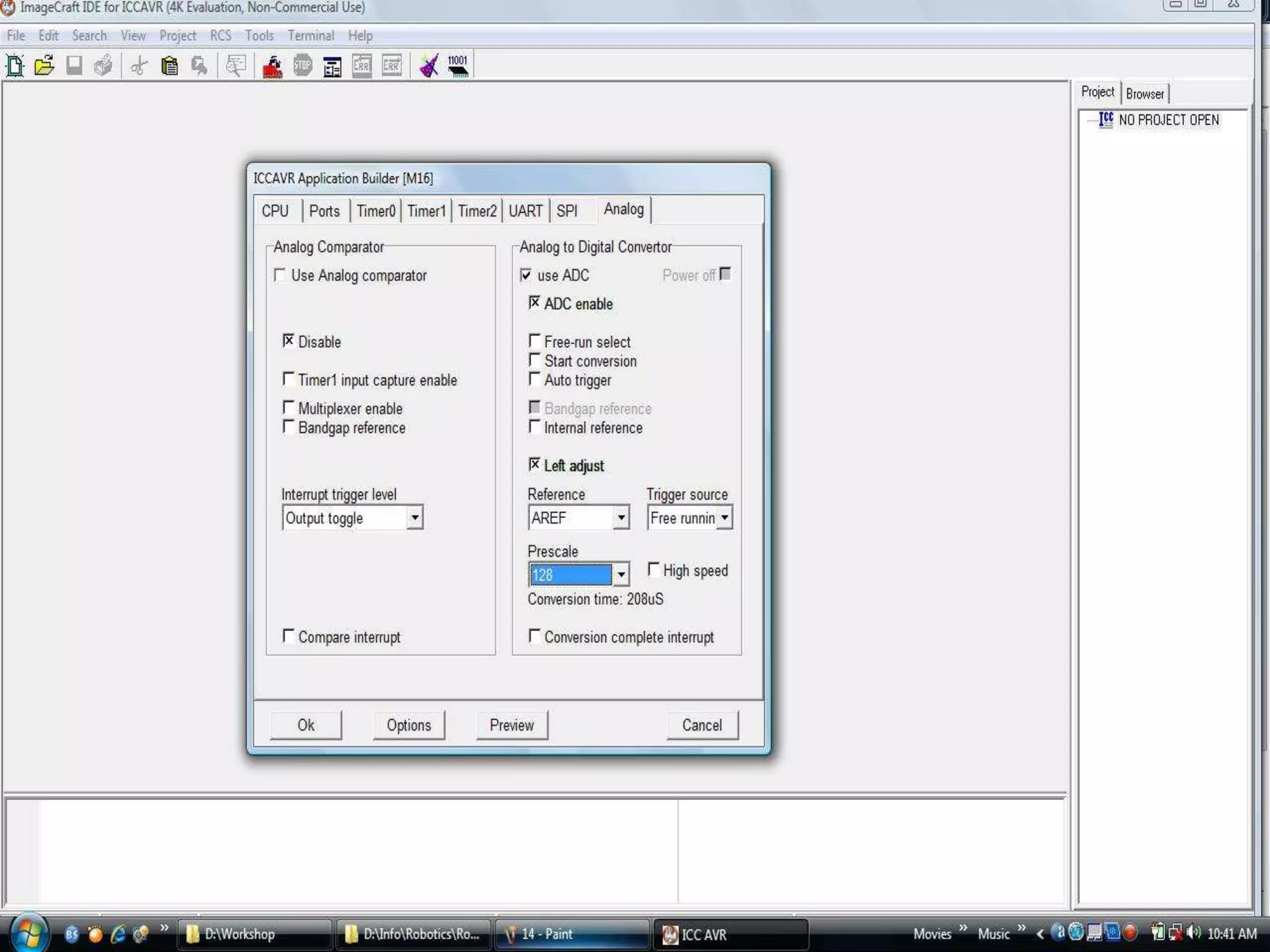This screenshot has height=952, width=1270.
Task: Click the Find in files magnifier icon
Action: [x=236, y=66]
